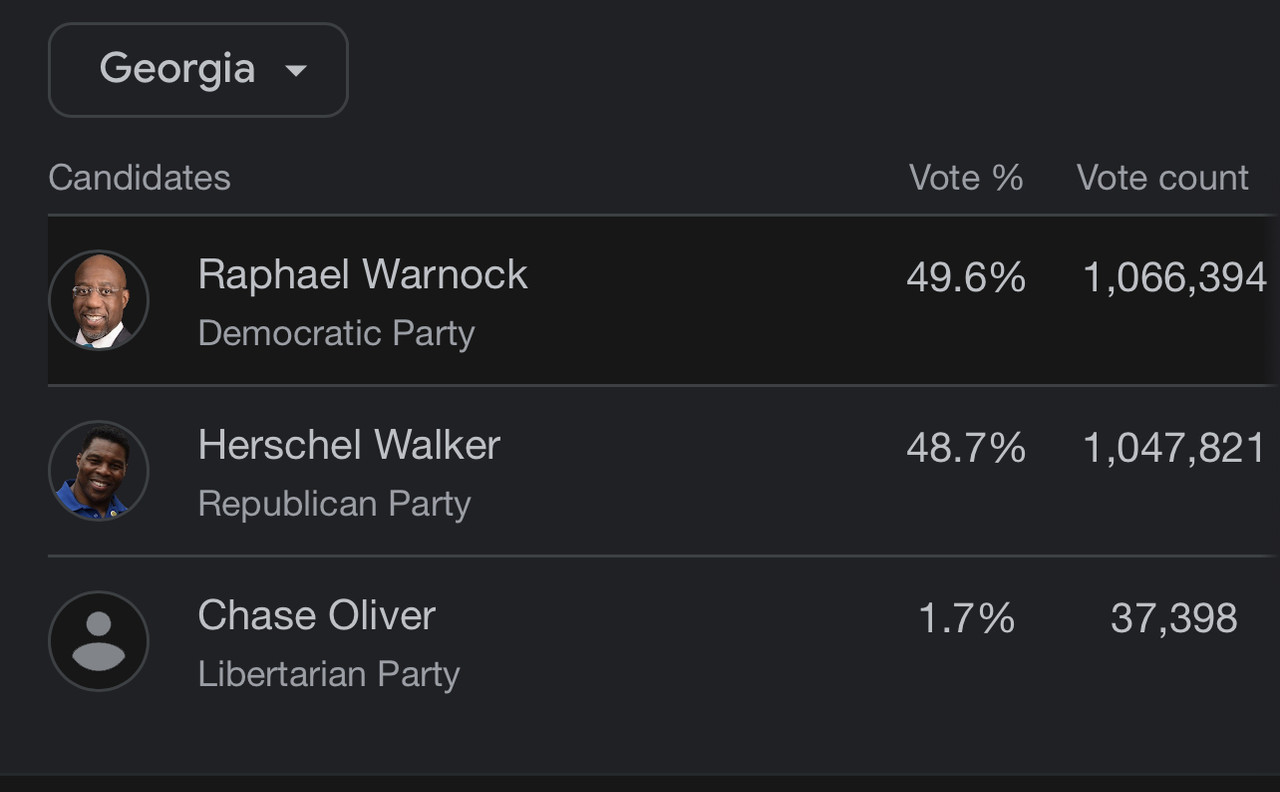Screen dimensions: 1280x792
Task: Click Oliver's 1.7% vote percentage
Action: point(967,619)
